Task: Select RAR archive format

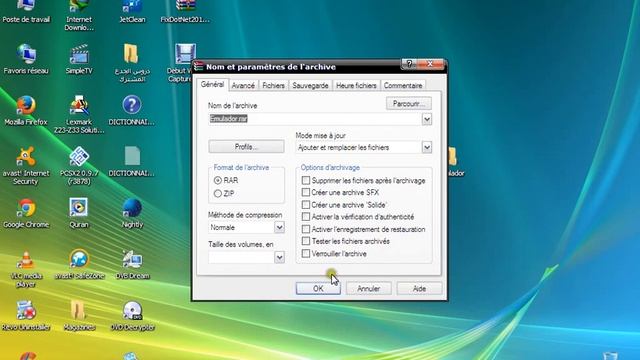Action: [x=218, y=180]
